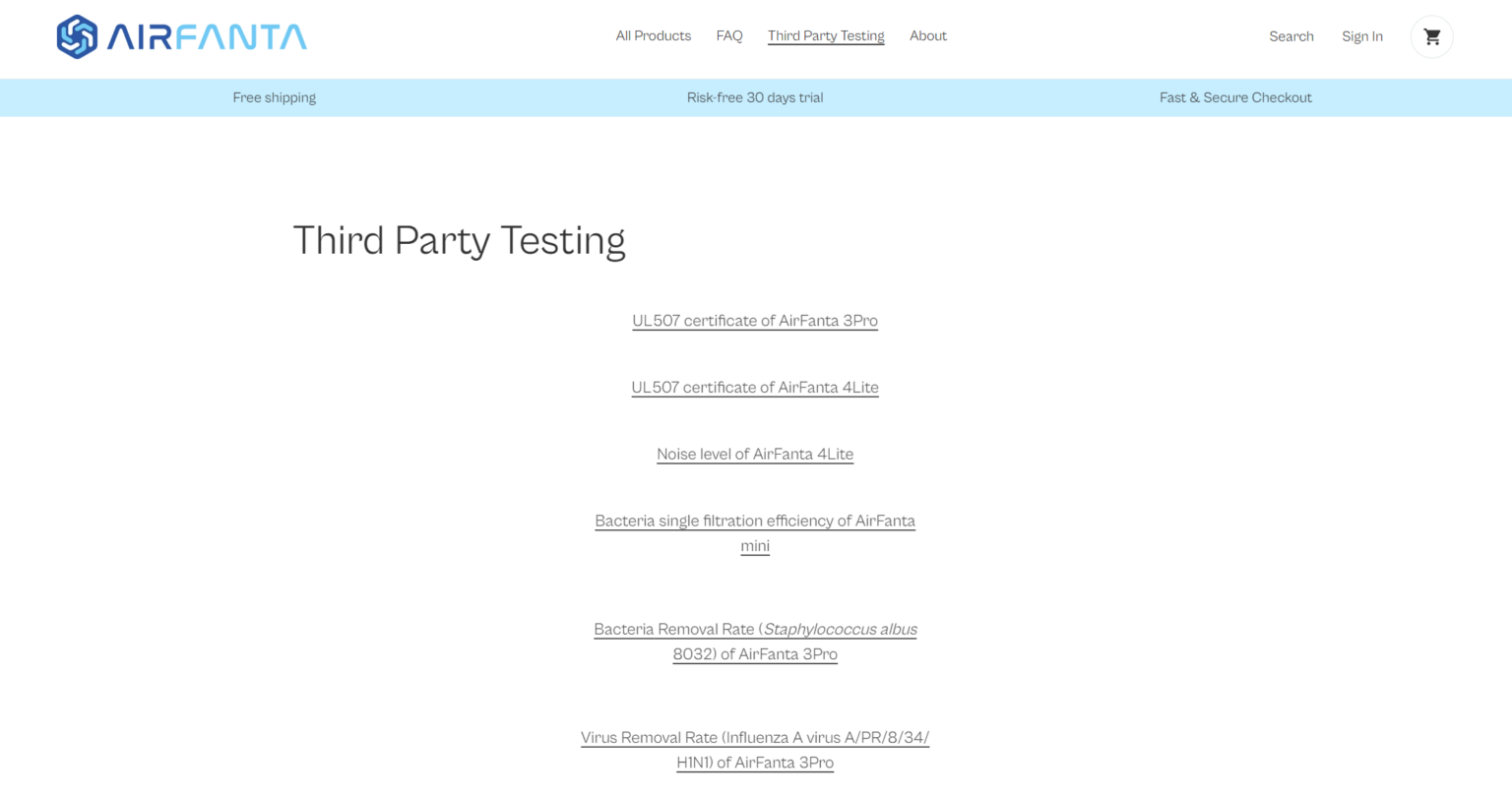1512x797 pixels.
Task: View Noise level of AirFanta 4Lite
Action: [755, 455]
